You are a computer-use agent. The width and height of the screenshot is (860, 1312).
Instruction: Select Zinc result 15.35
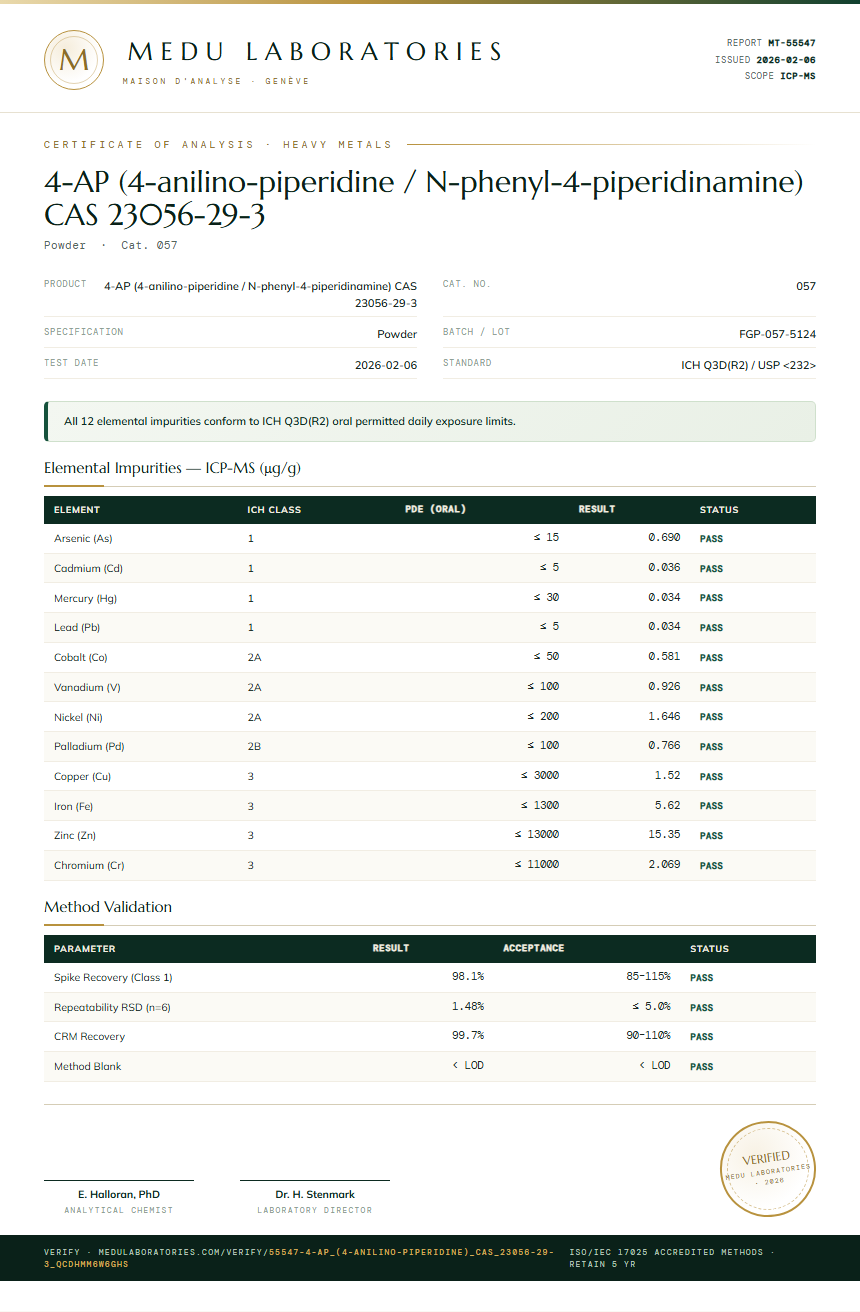(664, 835)
